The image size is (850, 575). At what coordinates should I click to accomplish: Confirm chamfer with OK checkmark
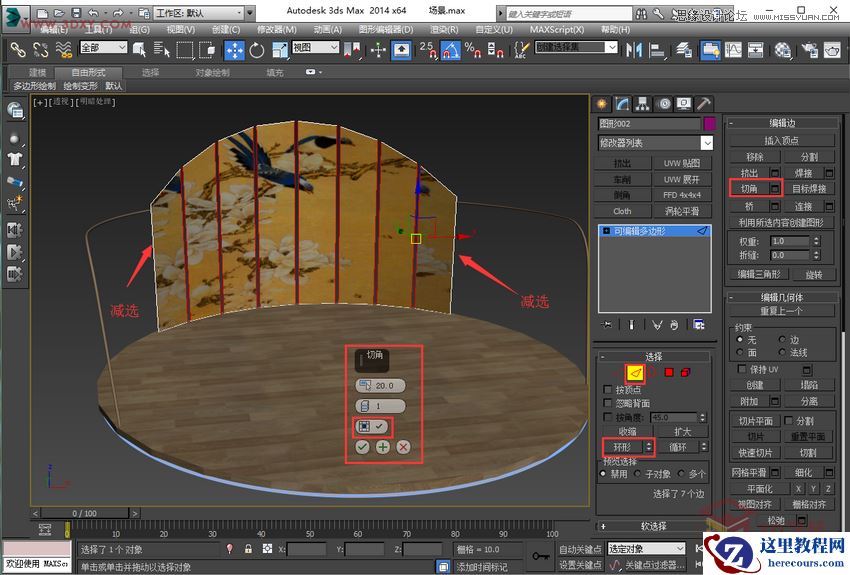[x=362, y=447]
